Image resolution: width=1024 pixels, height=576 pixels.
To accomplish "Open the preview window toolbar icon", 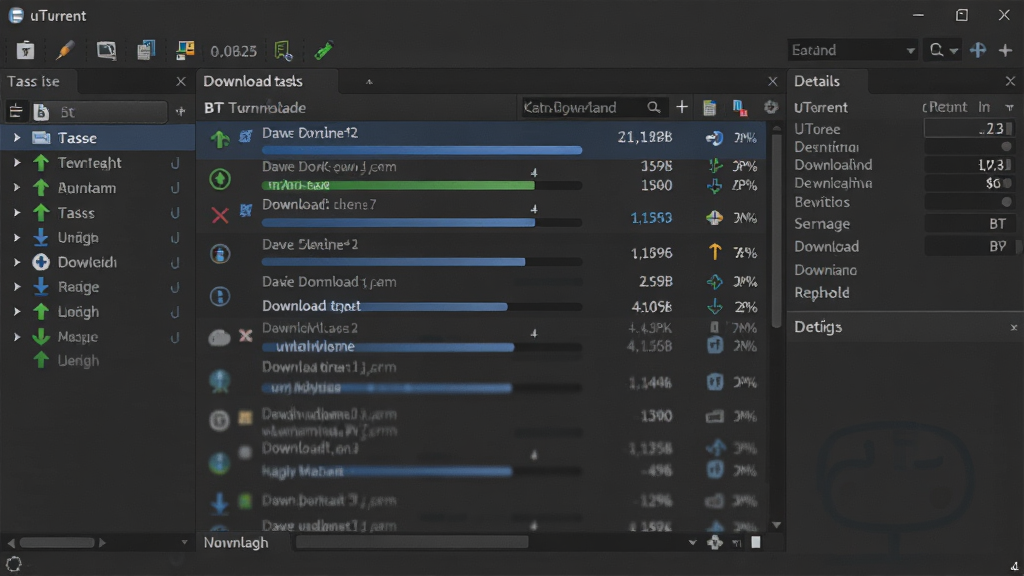I will point(106,50).
